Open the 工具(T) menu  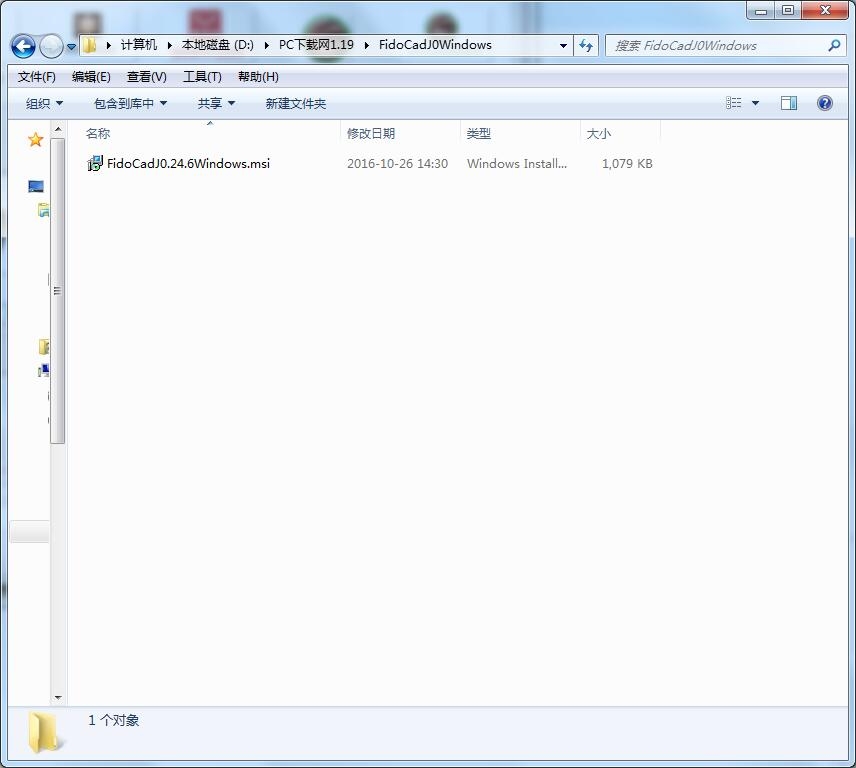(202, 77)
